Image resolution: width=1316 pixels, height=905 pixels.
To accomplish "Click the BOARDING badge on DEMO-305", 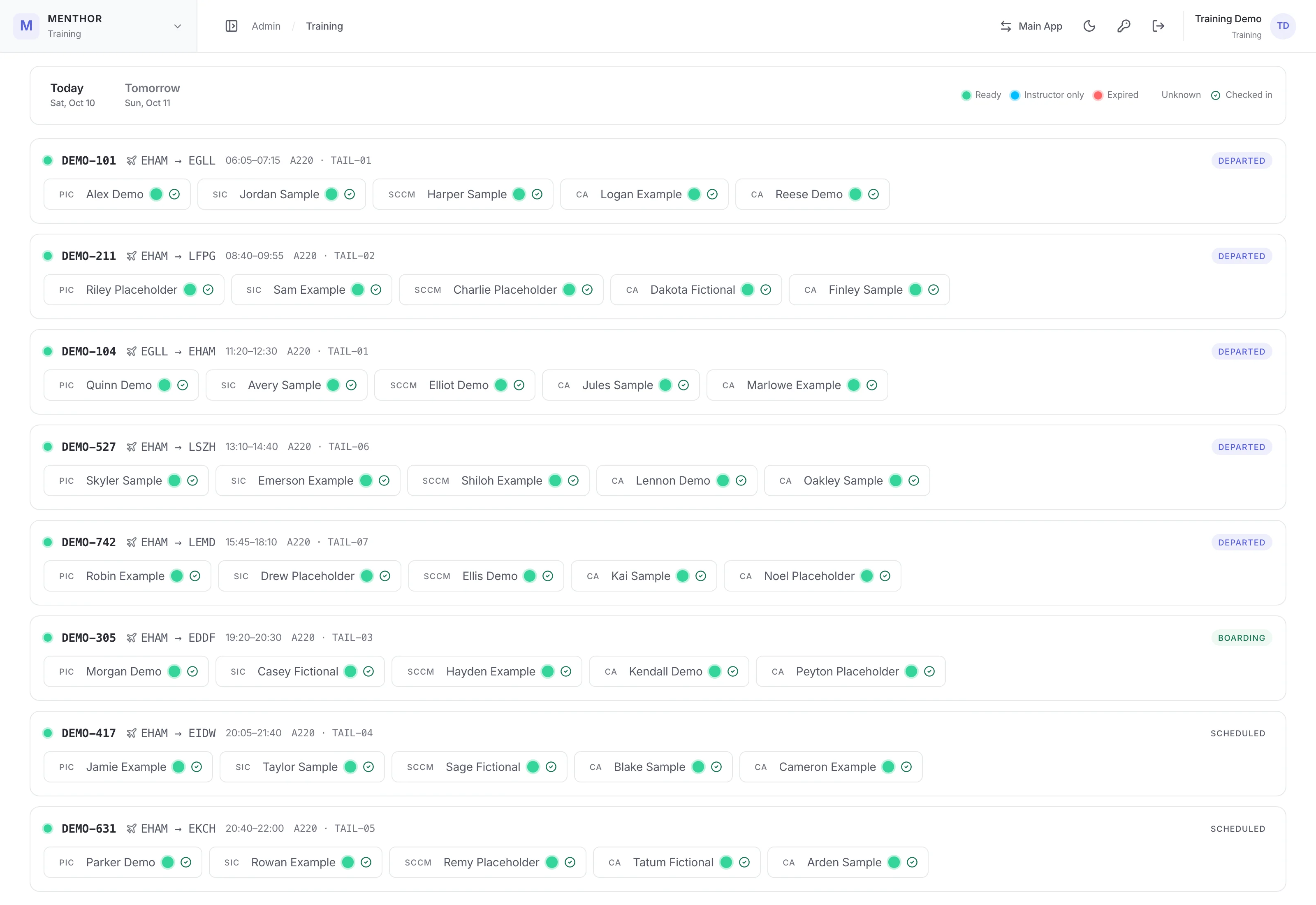I will tap(1241, 638).
